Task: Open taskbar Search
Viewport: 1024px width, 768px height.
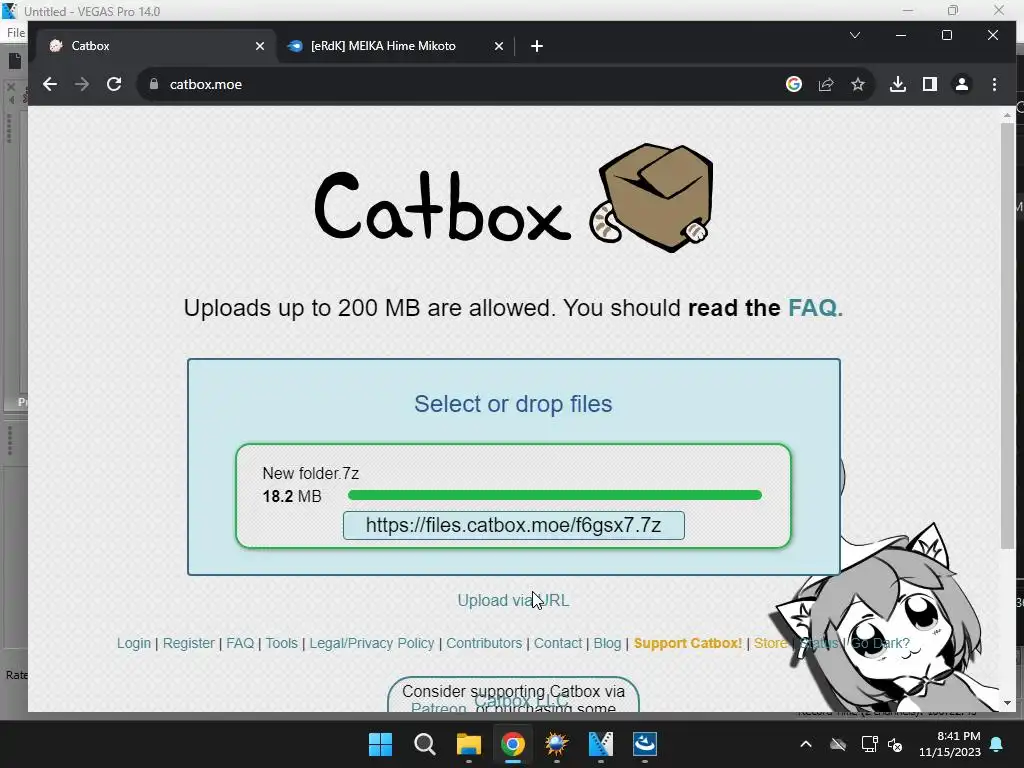Action: click(x=424, y=744)
